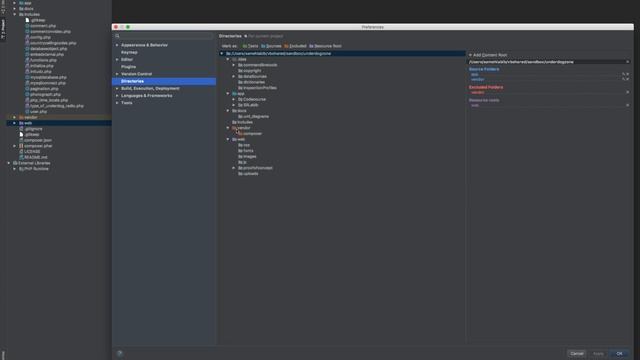
Task: Remove vendor from Source Folders list
Action: (628, 79)
